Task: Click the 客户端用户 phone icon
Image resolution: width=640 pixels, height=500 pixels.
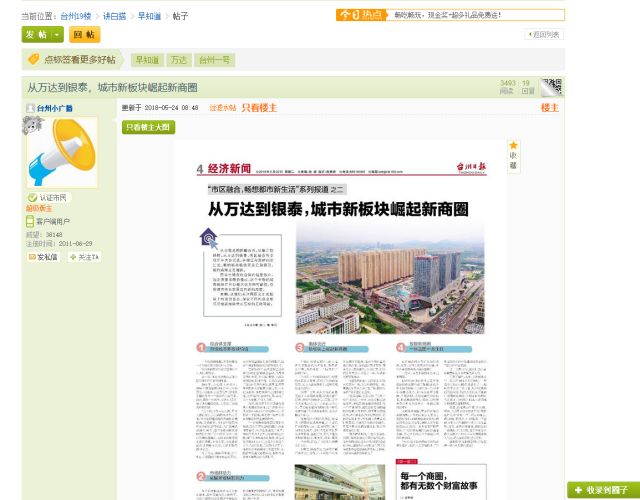Action: pos(30,221)
